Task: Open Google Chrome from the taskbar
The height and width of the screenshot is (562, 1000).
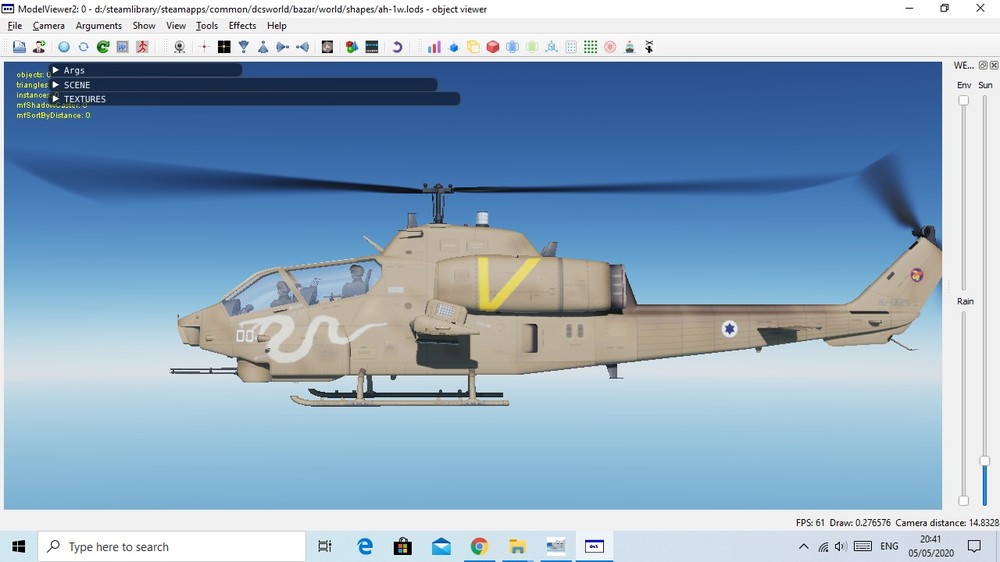Action: click(479, 547)
